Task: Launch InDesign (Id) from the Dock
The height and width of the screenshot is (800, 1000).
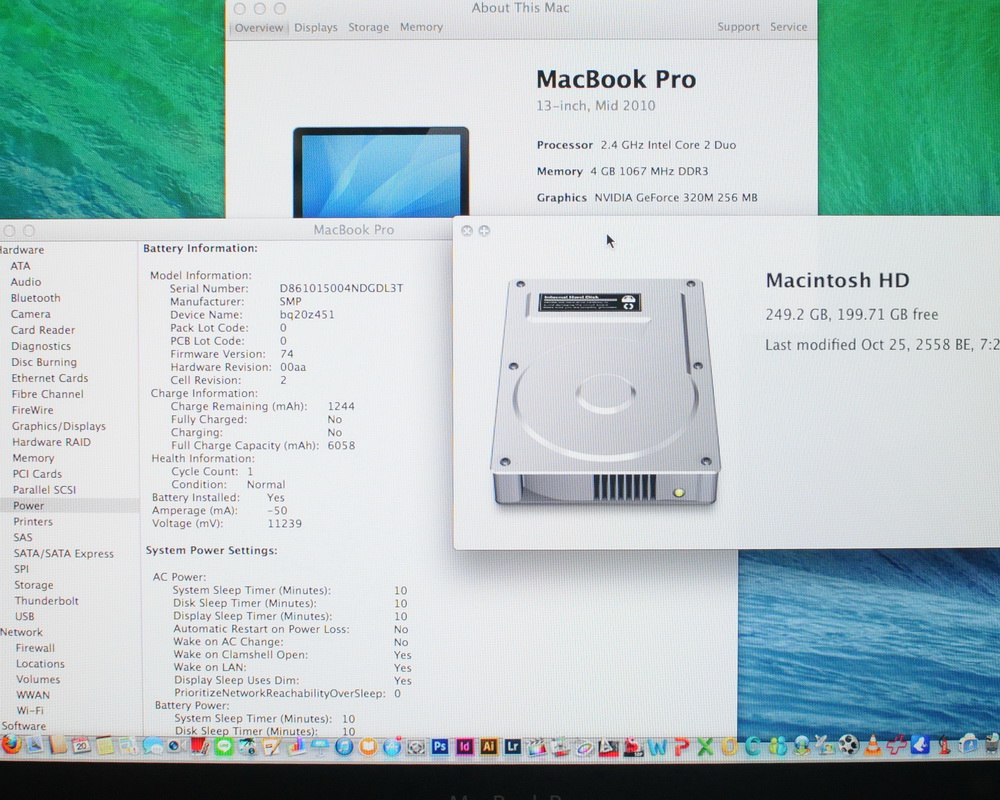Action: pos(464,746)
